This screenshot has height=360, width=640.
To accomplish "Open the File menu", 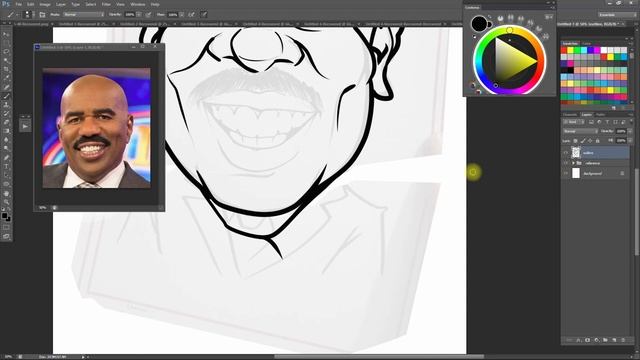I will [x=18, y=4].
